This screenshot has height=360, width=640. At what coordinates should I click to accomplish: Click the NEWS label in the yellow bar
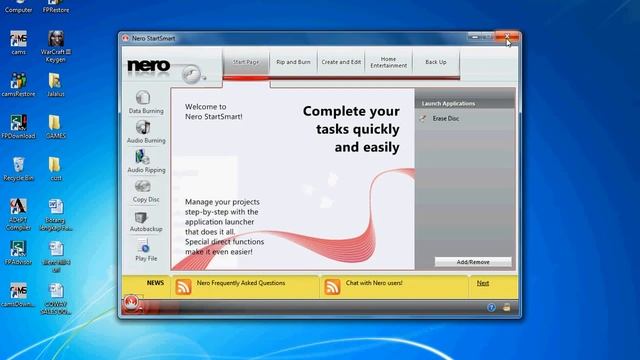click(155, 283)
